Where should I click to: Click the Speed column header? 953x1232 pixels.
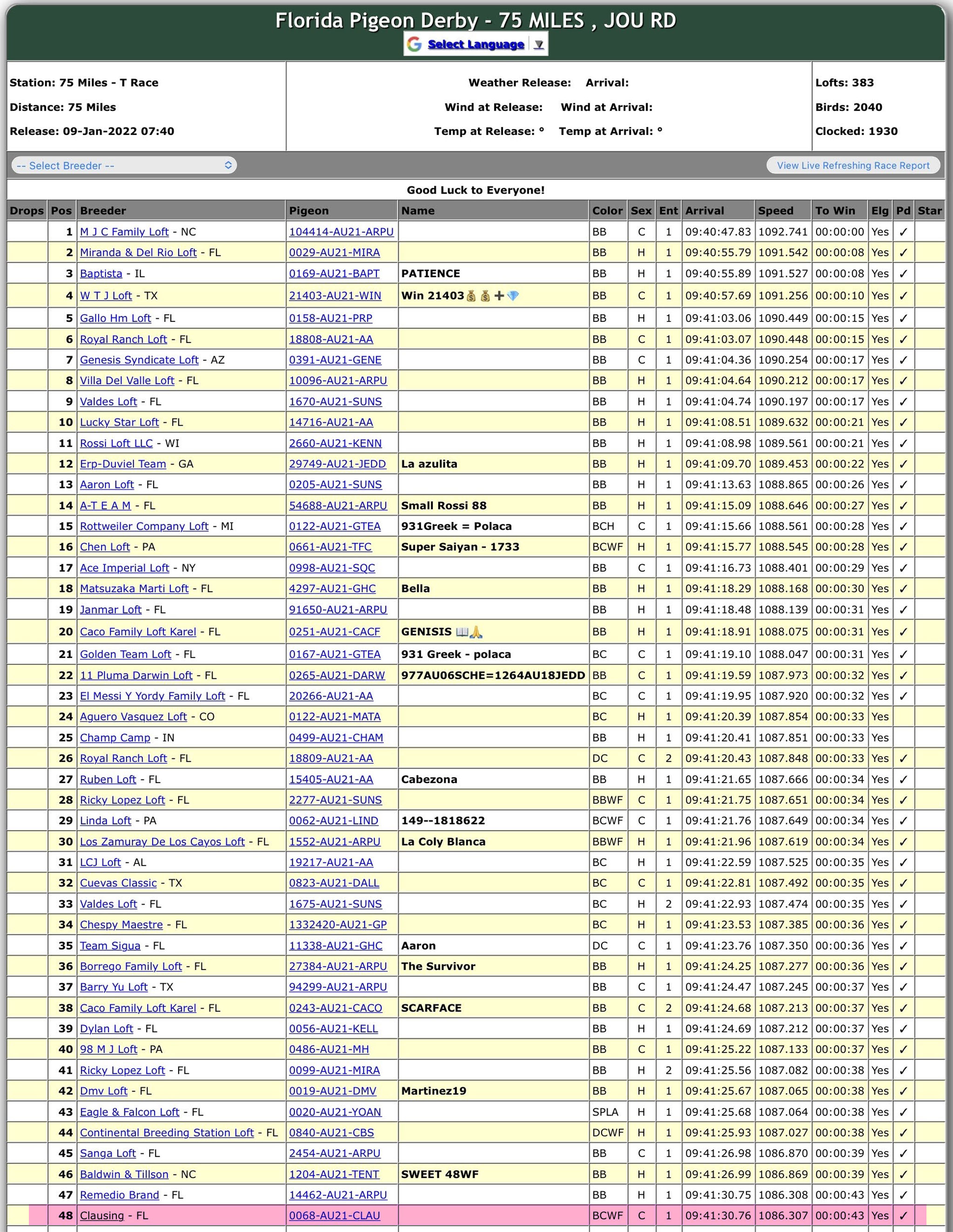[x=775, y=210]
